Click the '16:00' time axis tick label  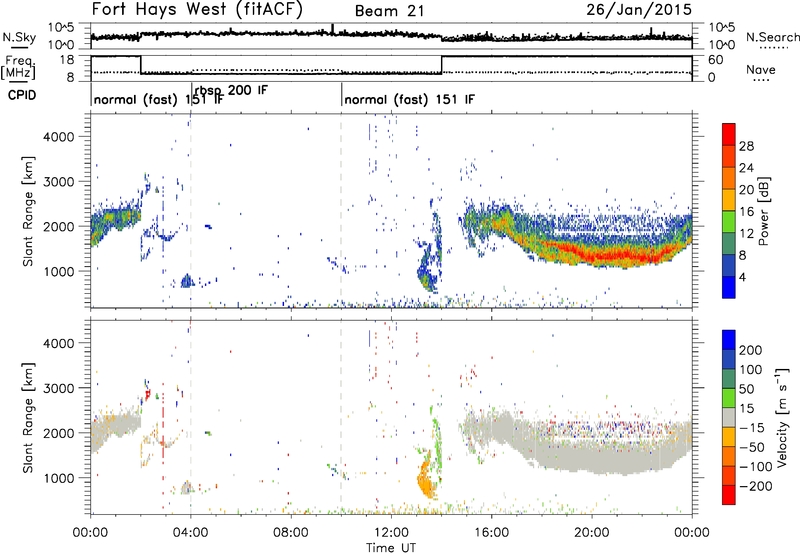491,533
